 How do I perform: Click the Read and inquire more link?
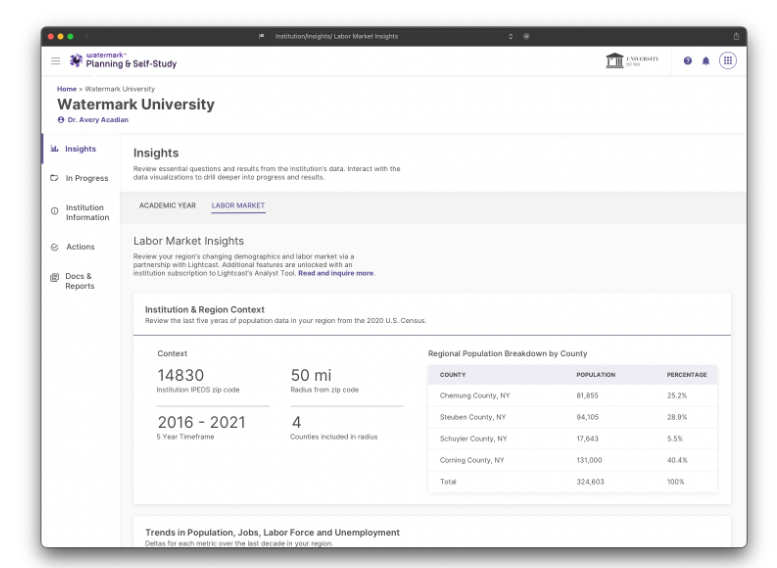point(336,273)
